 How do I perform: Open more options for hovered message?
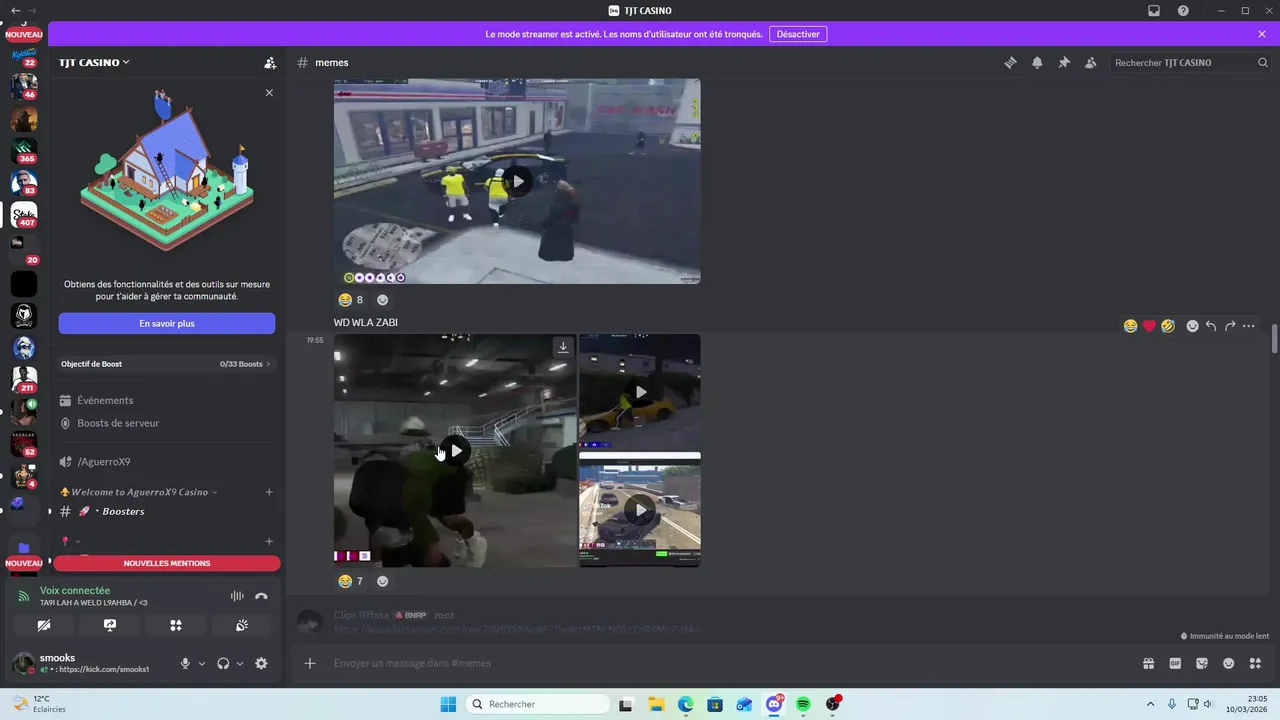1249,326
